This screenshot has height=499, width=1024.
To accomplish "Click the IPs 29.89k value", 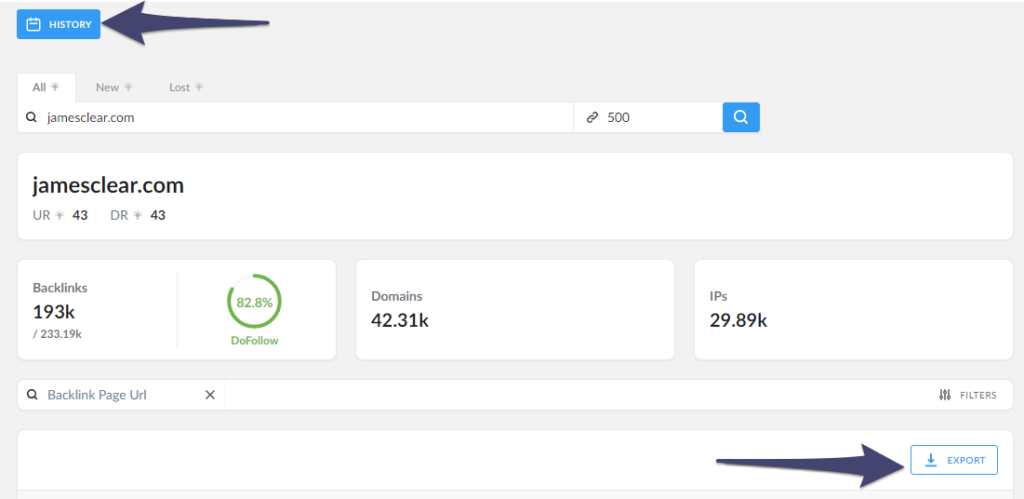I will point(738,321).
